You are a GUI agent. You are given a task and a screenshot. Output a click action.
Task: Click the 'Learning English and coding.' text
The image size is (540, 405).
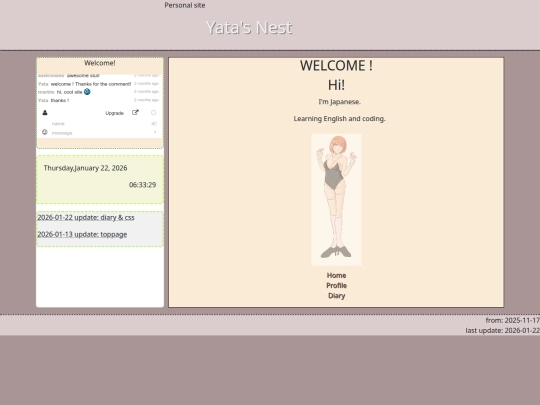(340, 119)
